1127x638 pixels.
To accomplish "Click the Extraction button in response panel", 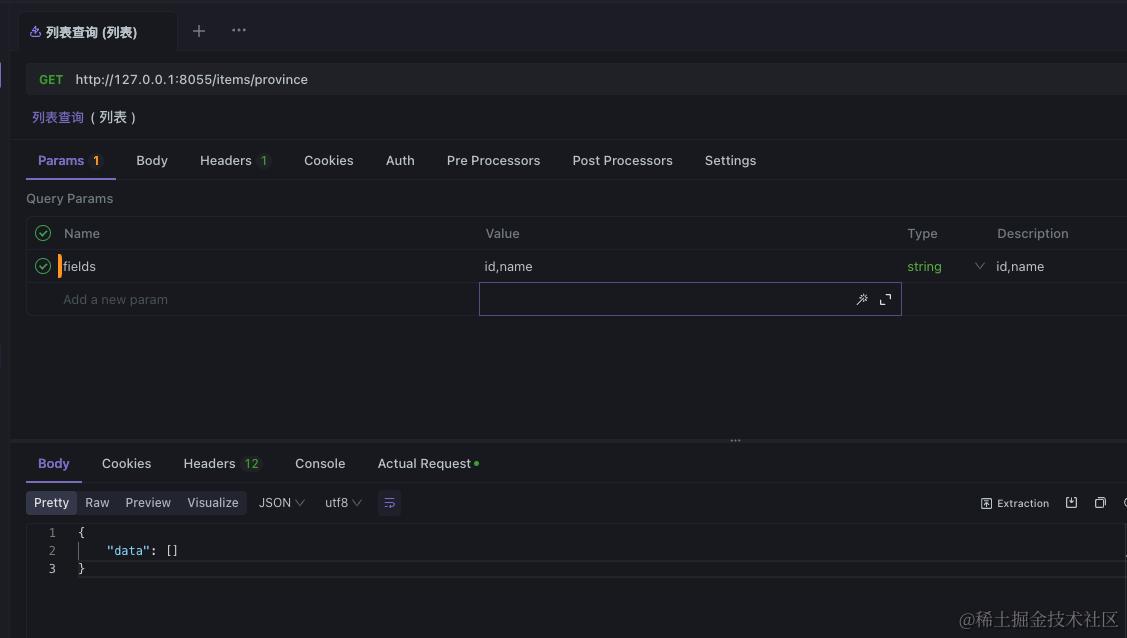I will click(x=1015, y=503).
